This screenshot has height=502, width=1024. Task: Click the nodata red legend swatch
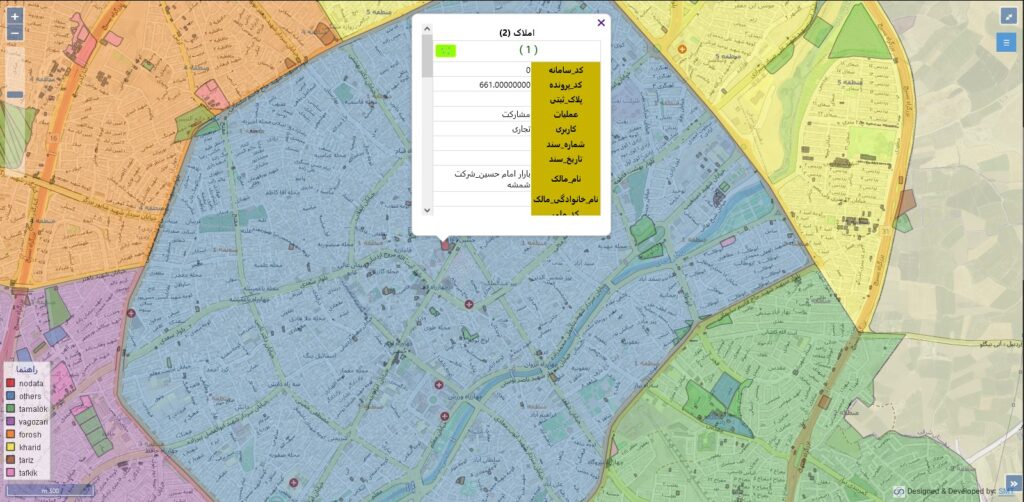click(x=11, y=383)
